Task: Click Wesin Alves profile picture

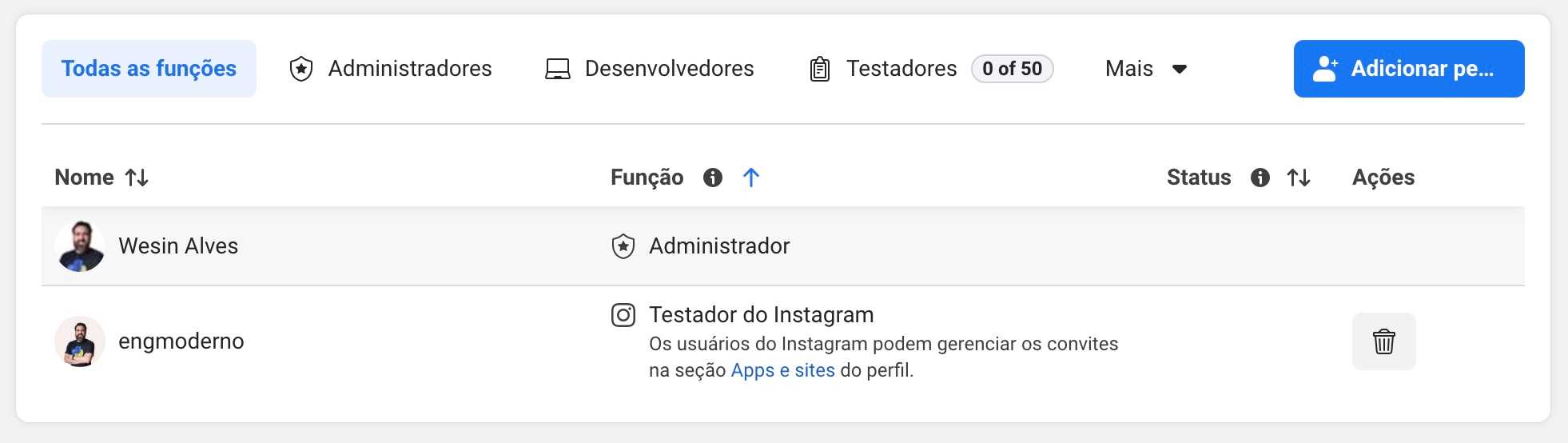Action: click(80, 246)
